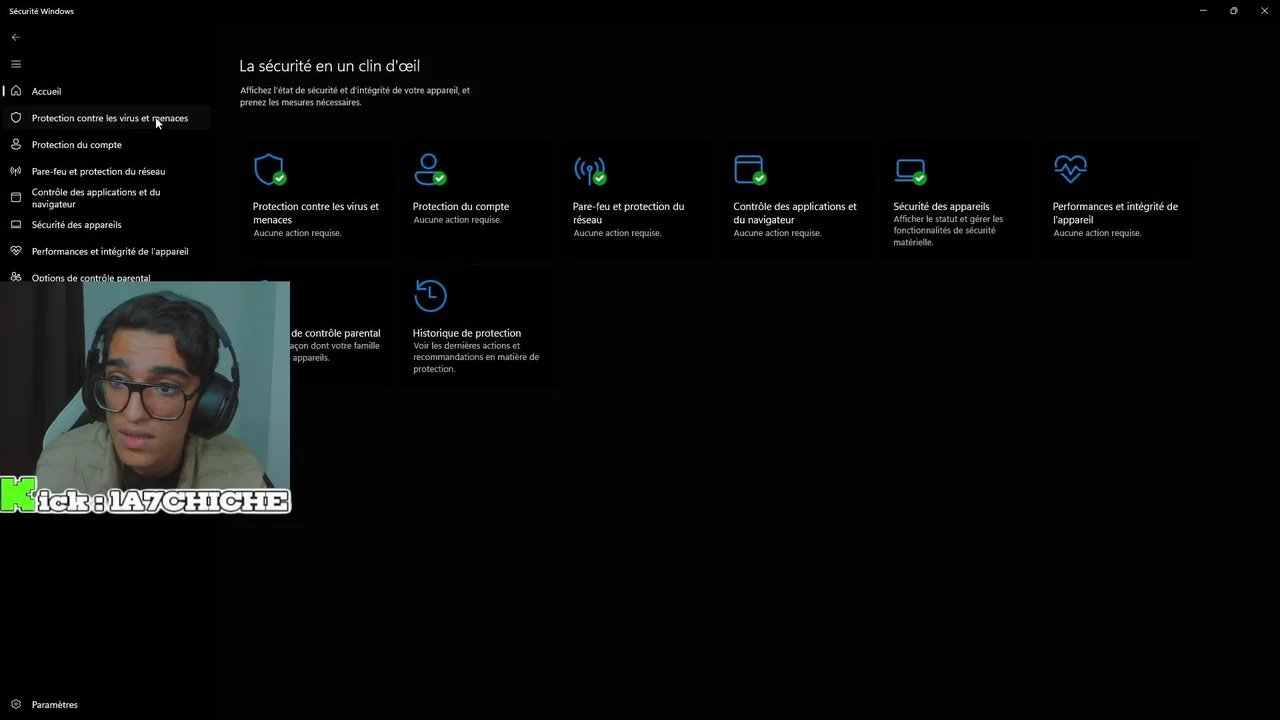Click the window icon beside Contrôle des applications
This screenshot has height=720, width=1280.
click(x=16, y=197)
